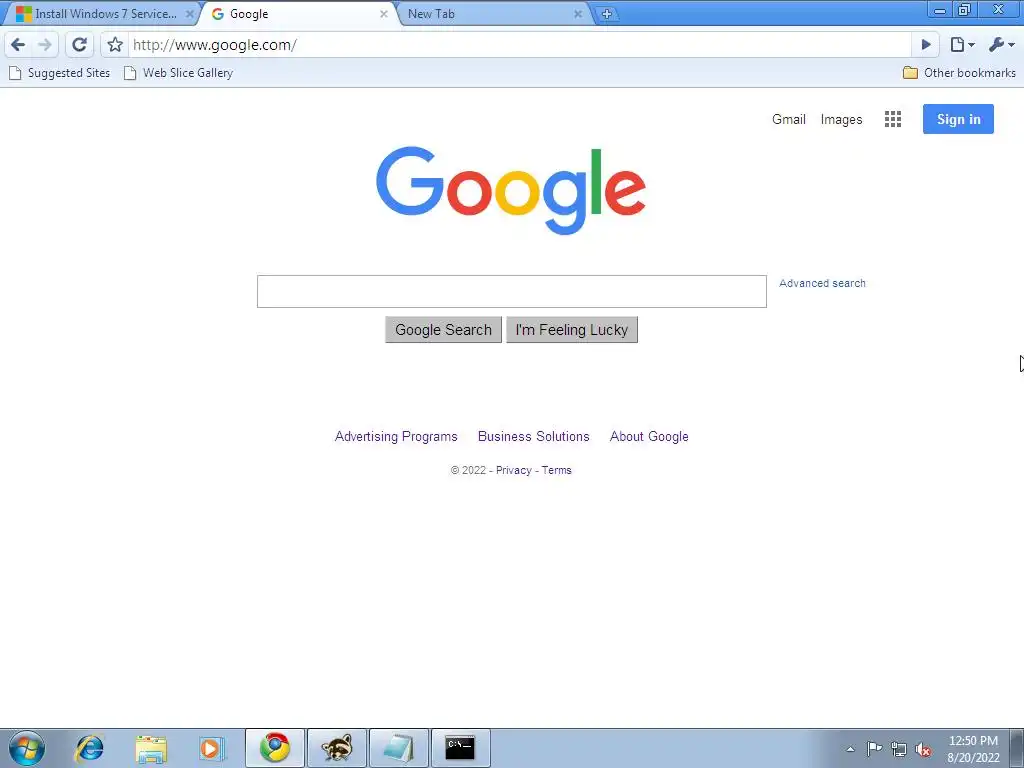The height and width of the screenshot is (768, 1024).
Task: Open the Windows Start menu
Action: [27, 748]
